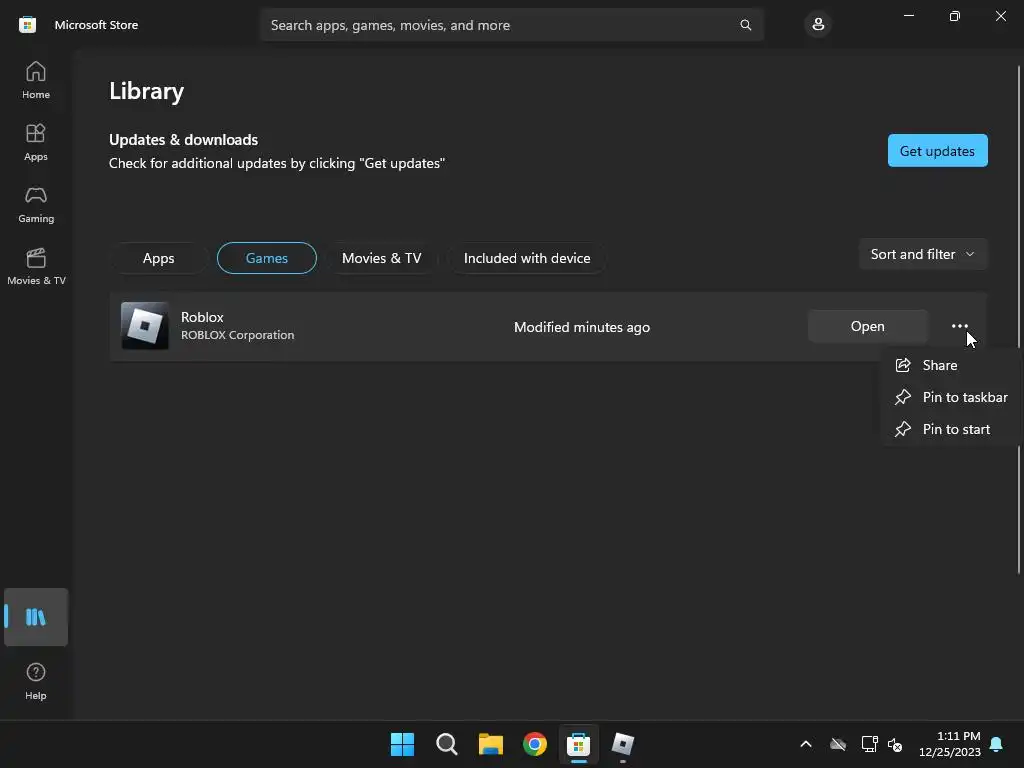The image size is (1024, 768).
Task: Open Roblox with the Open button
Action: pos(867,326)
